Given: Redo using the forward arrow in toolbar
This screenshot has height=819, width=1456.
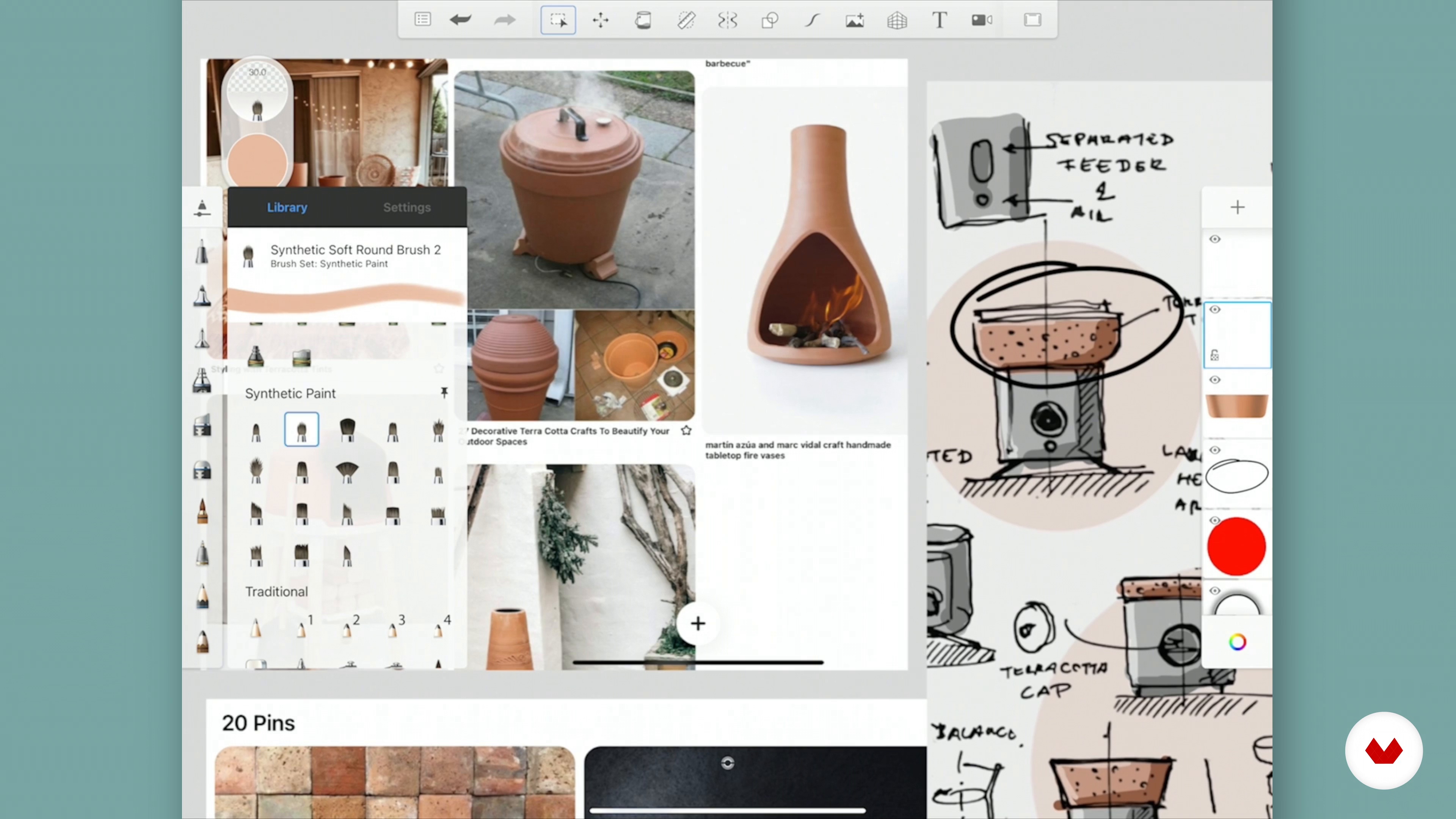Looking at the screenshot, I should coord(505,20).
